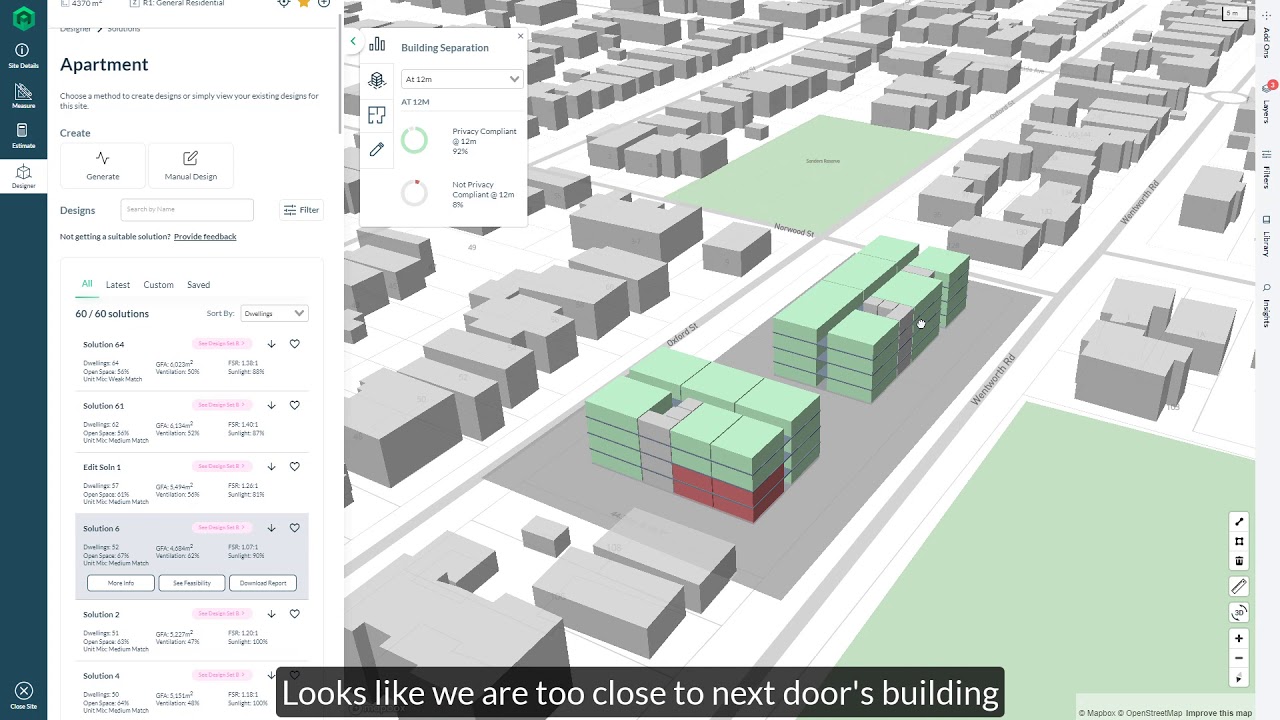Image resolution: width=1280 pixels, height=720 pixels.
Task: Click See Feasibility for Solution 6
Action: [x=192, y=583]
